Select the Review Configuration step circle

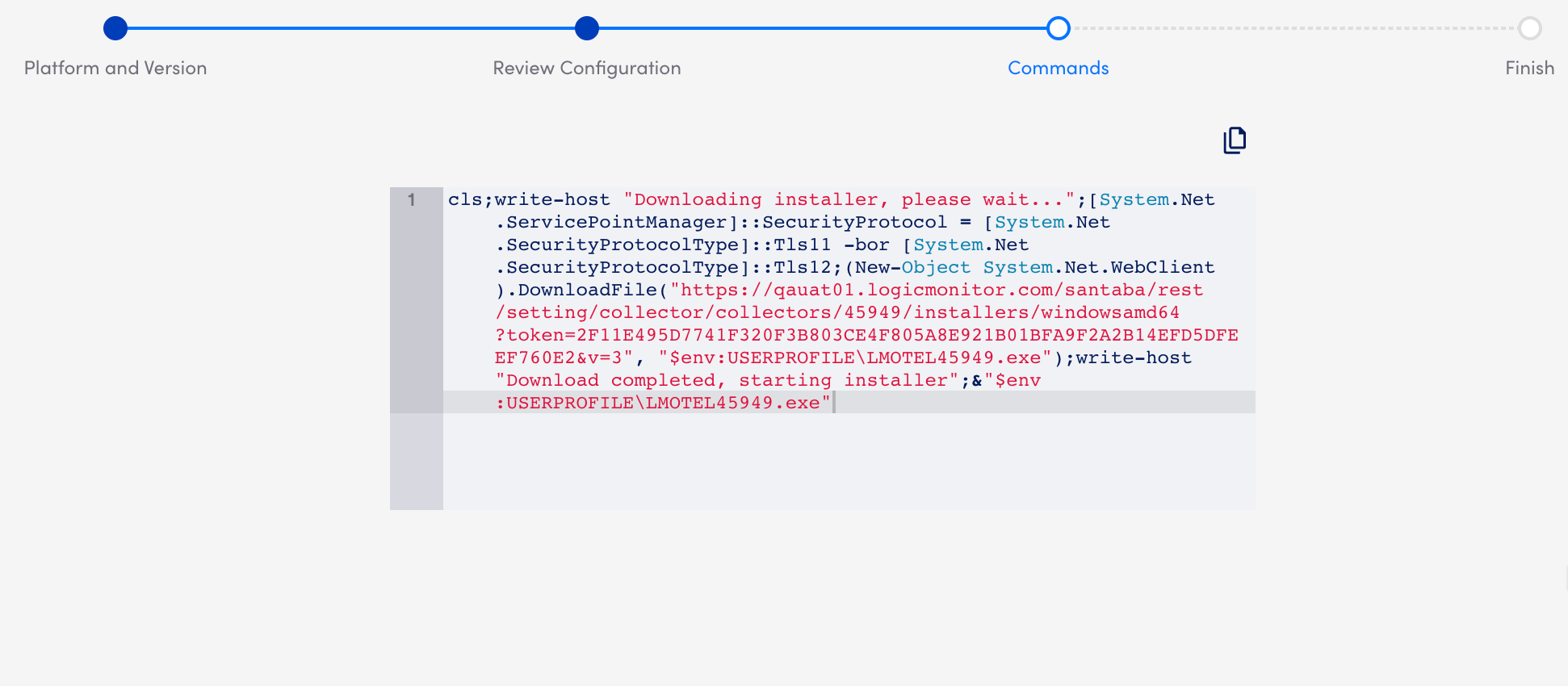click(587, 28)
